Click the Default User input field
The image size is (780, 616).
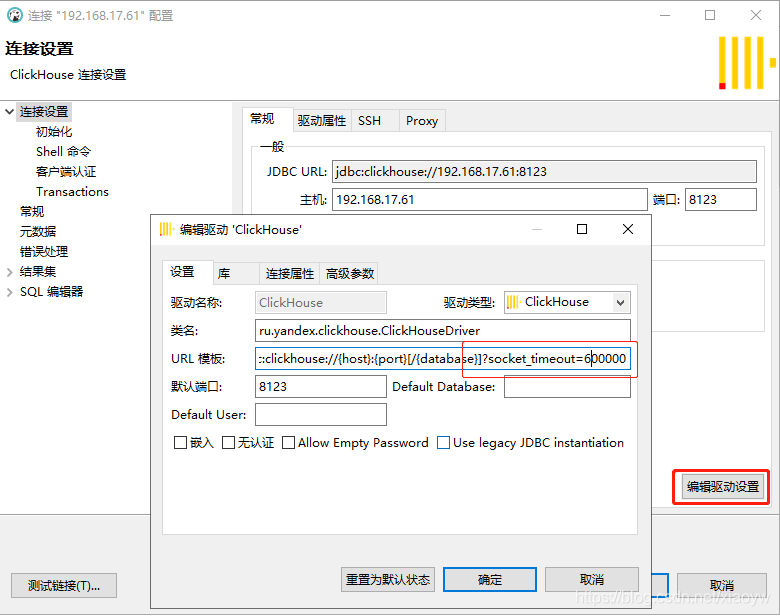tap(321, 414)
